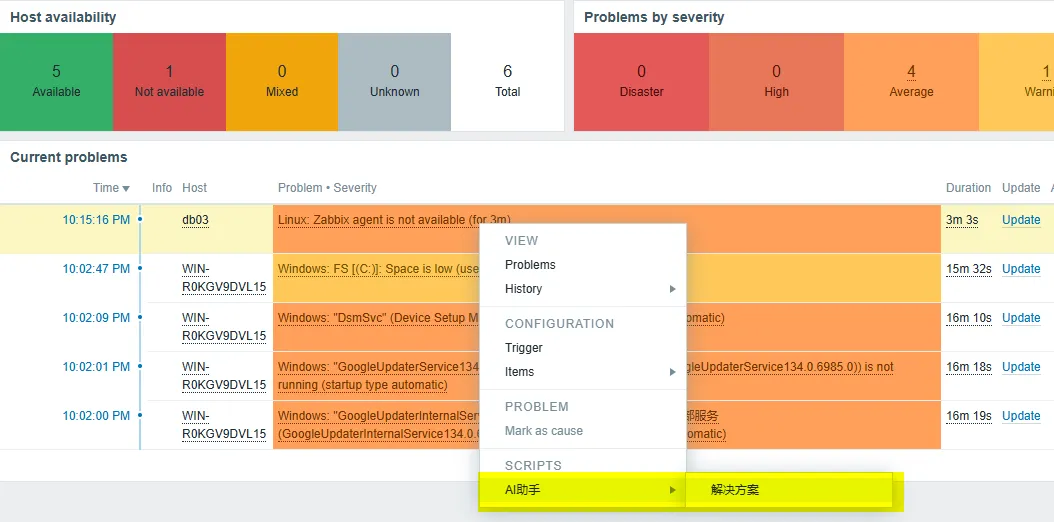This screenshot has height=522, width=1054.
Task: Open the AI助手 submenu arrow
Action: point(672,490)
